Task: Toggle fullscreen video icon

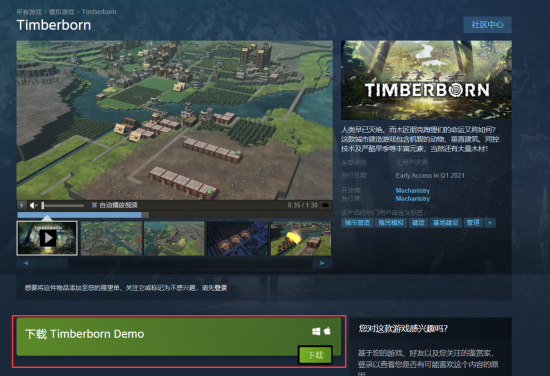Action: (x=326, y=205)
